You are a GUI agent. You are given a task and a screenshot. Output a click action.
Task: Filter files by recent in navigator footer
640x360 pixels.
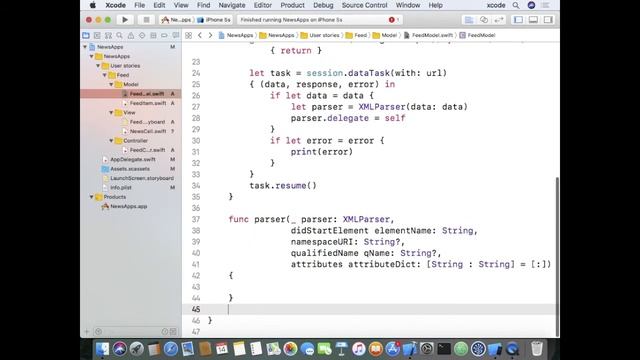pos(164,332)
